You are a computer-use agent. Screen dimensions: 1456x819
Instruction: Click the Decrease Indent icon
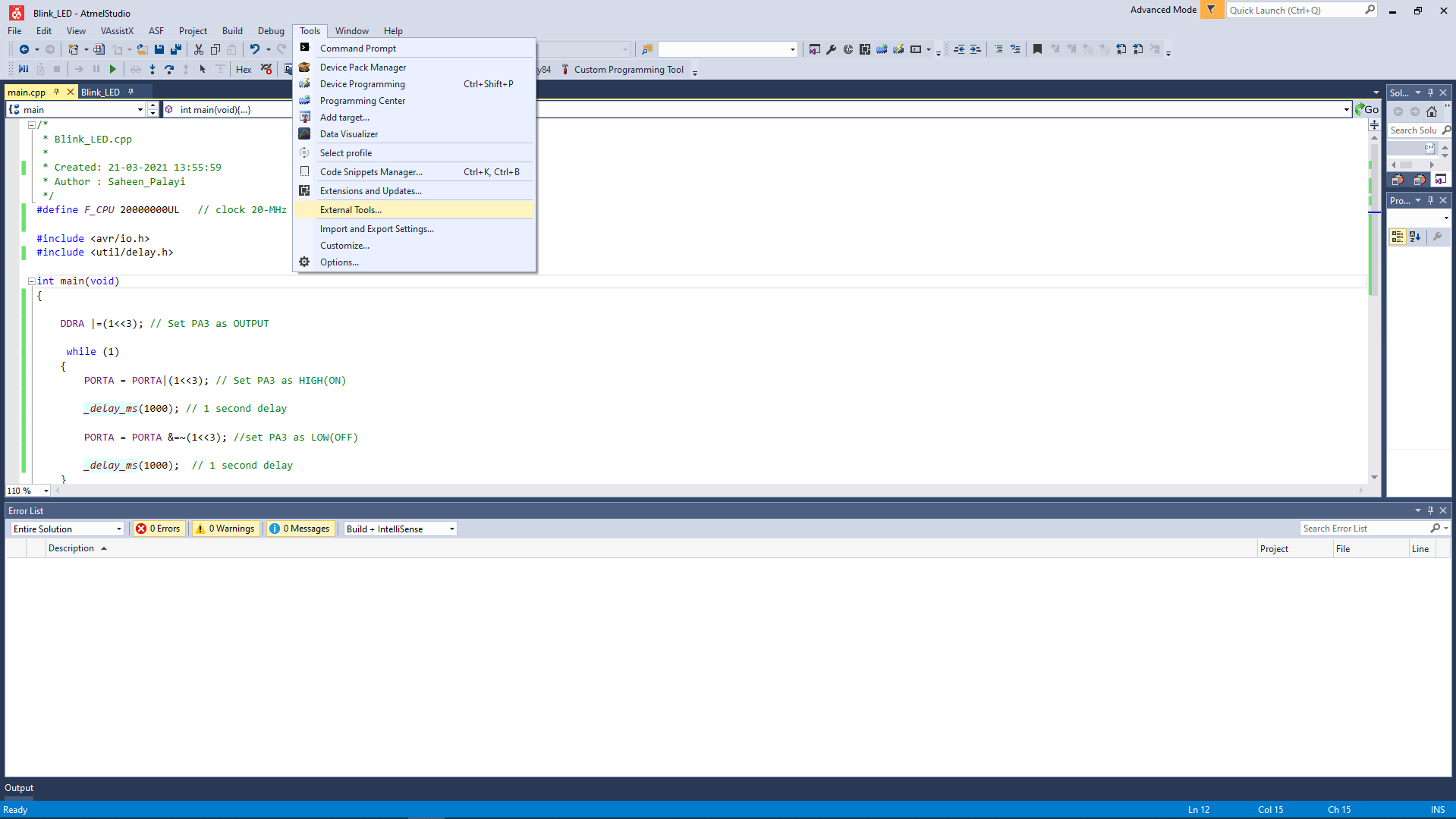click(x=959, y=49)
